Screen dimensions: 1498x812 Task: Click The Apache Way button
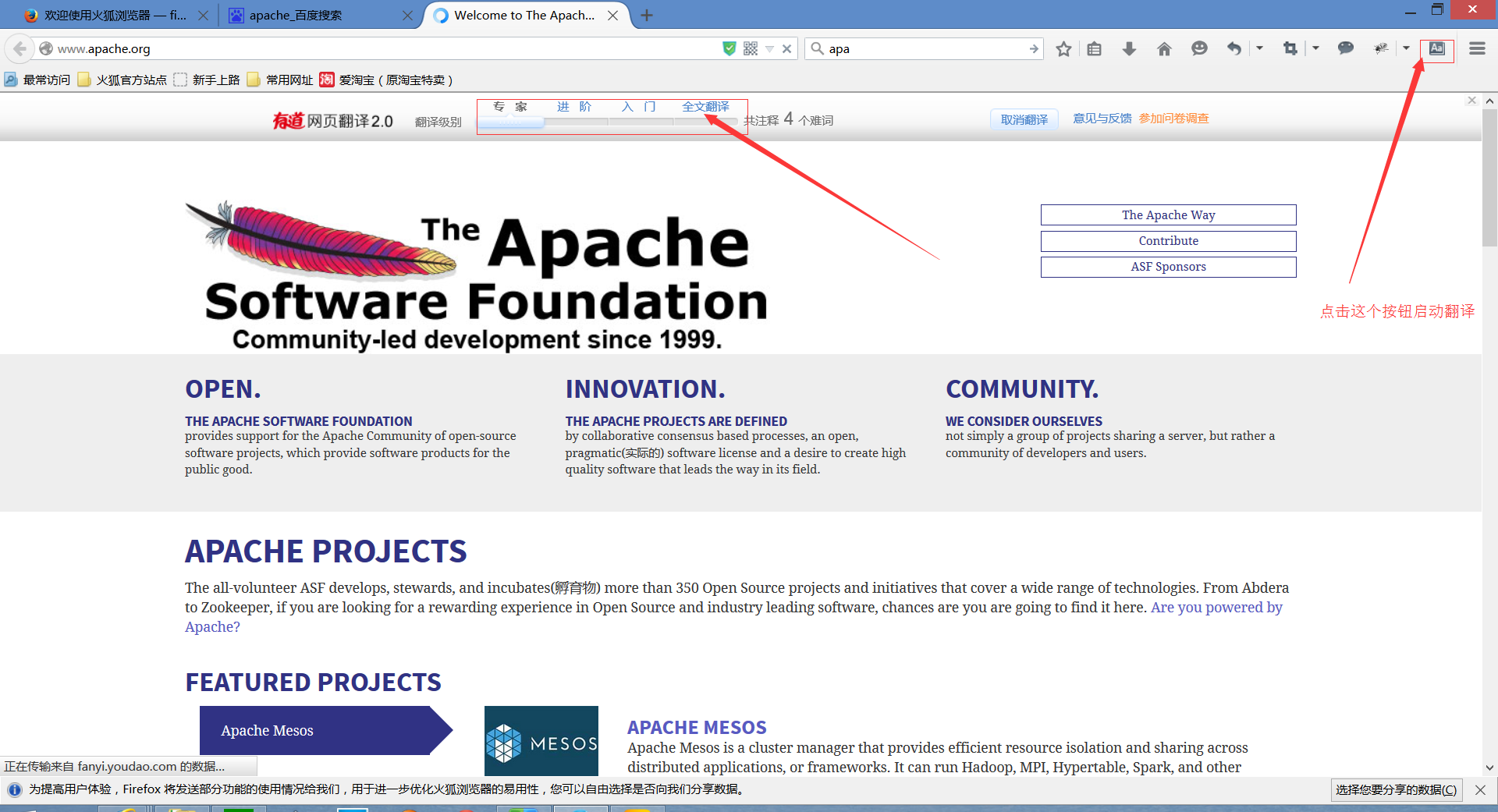[x=1168, y=215]
